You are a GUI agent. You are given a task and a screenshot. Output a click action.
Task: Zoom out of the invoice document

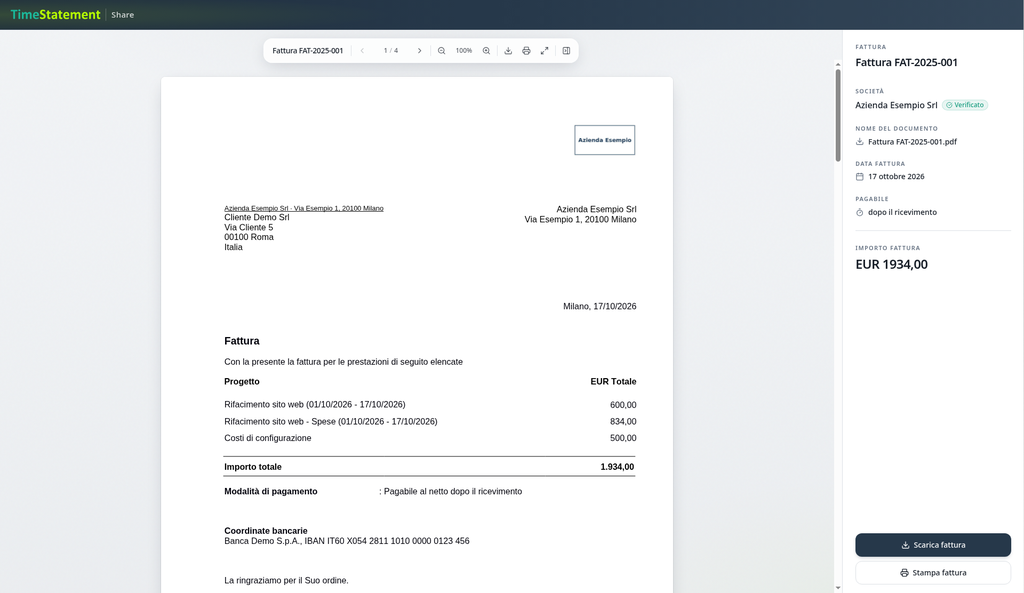pos(441,51)
